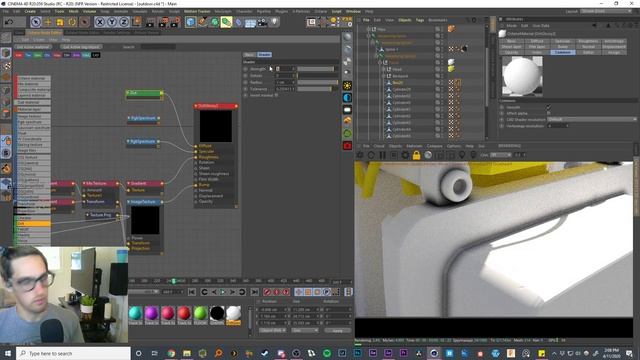Select the Live Selection tool
Screen dimensions: 640x360
[x=36, y=22]
